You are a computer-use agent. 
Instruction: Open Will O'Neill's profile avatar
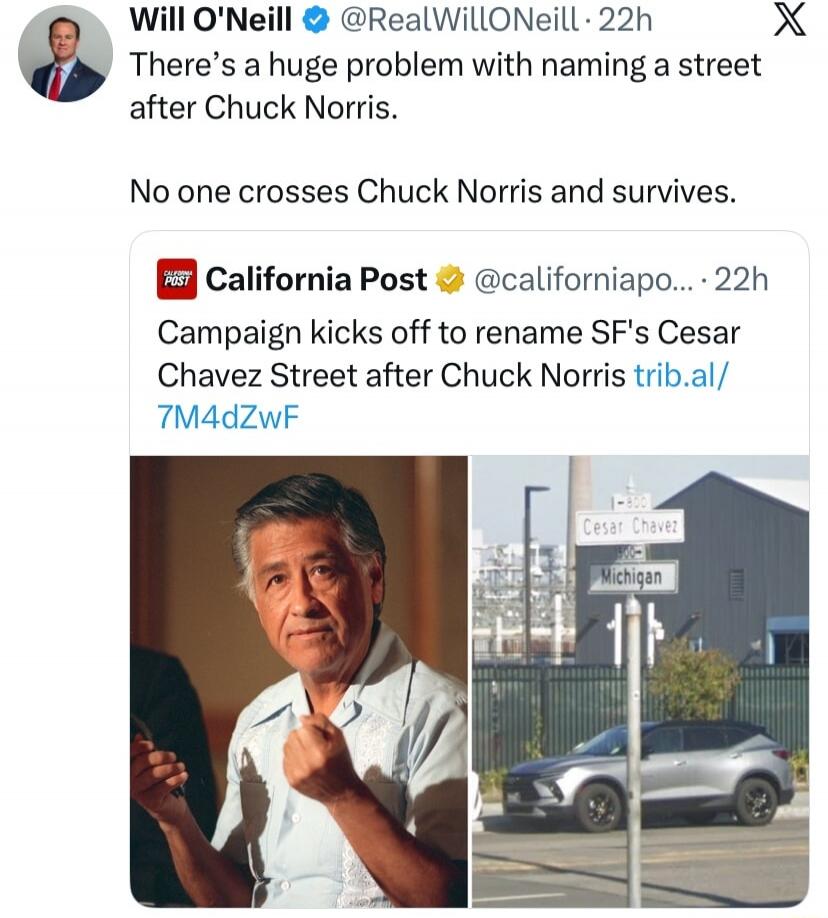click(64, 54)
